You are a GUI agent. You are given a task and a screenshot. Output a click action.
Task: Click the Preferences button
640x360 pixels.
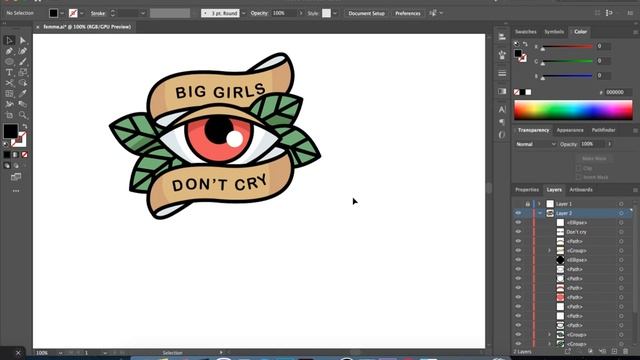(x=407, y=13)
